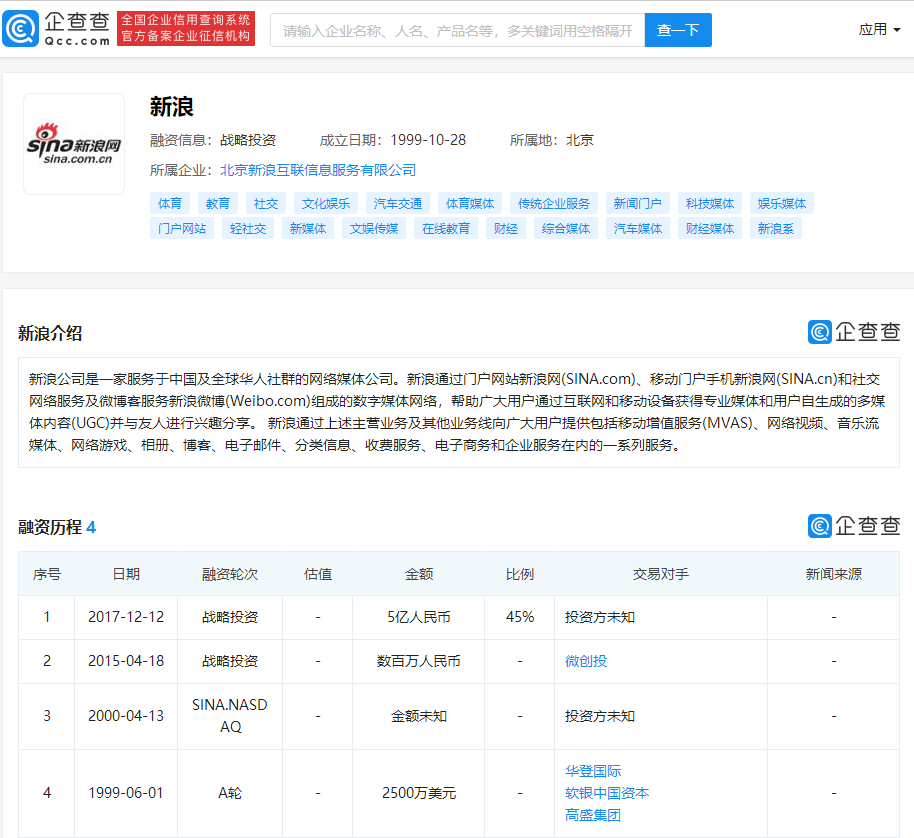Open the 华登国际 investor link
This screenshot has width=914, height=838.
(593, 771)
